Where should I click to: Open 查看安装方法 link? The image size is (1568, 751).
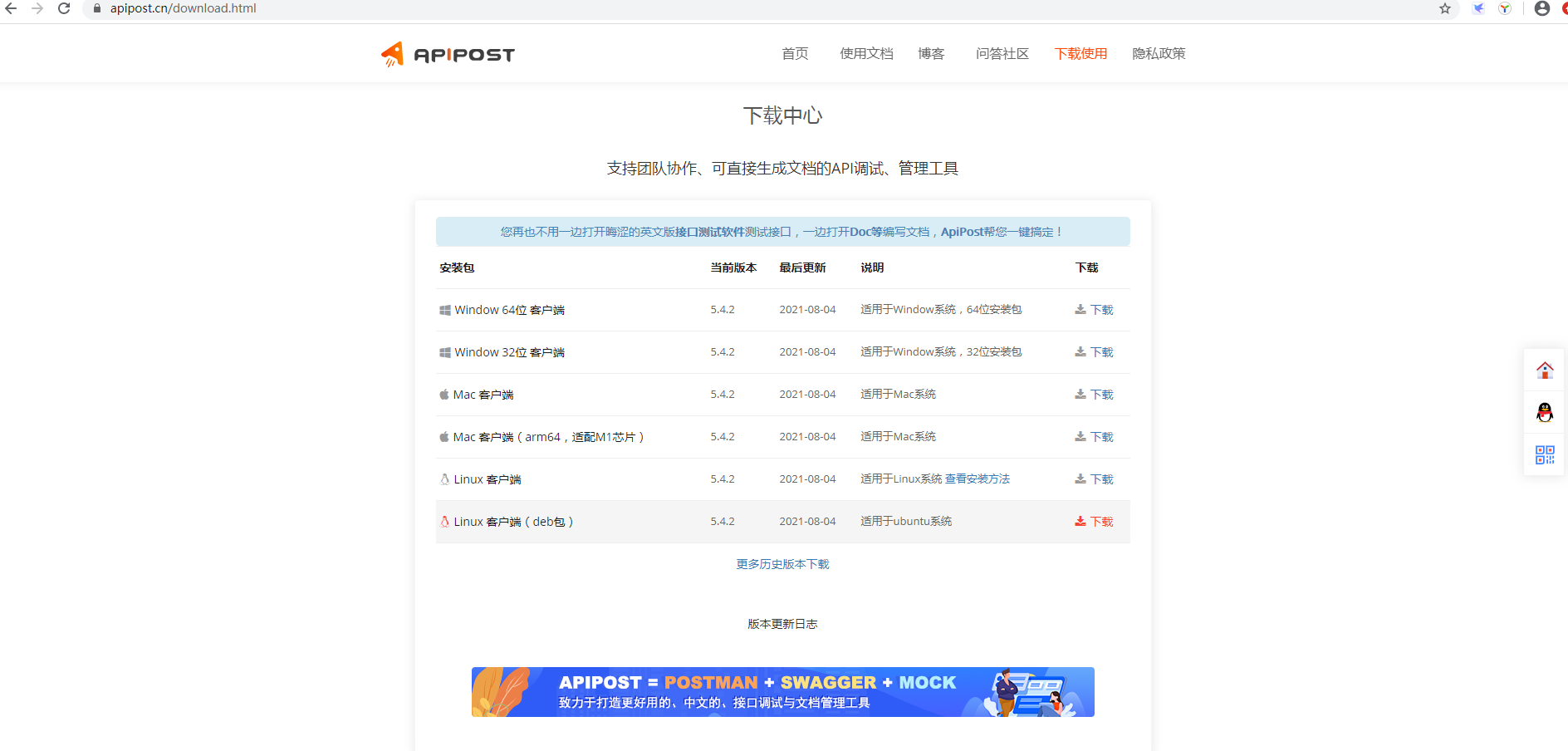click(x=978, y=479)
